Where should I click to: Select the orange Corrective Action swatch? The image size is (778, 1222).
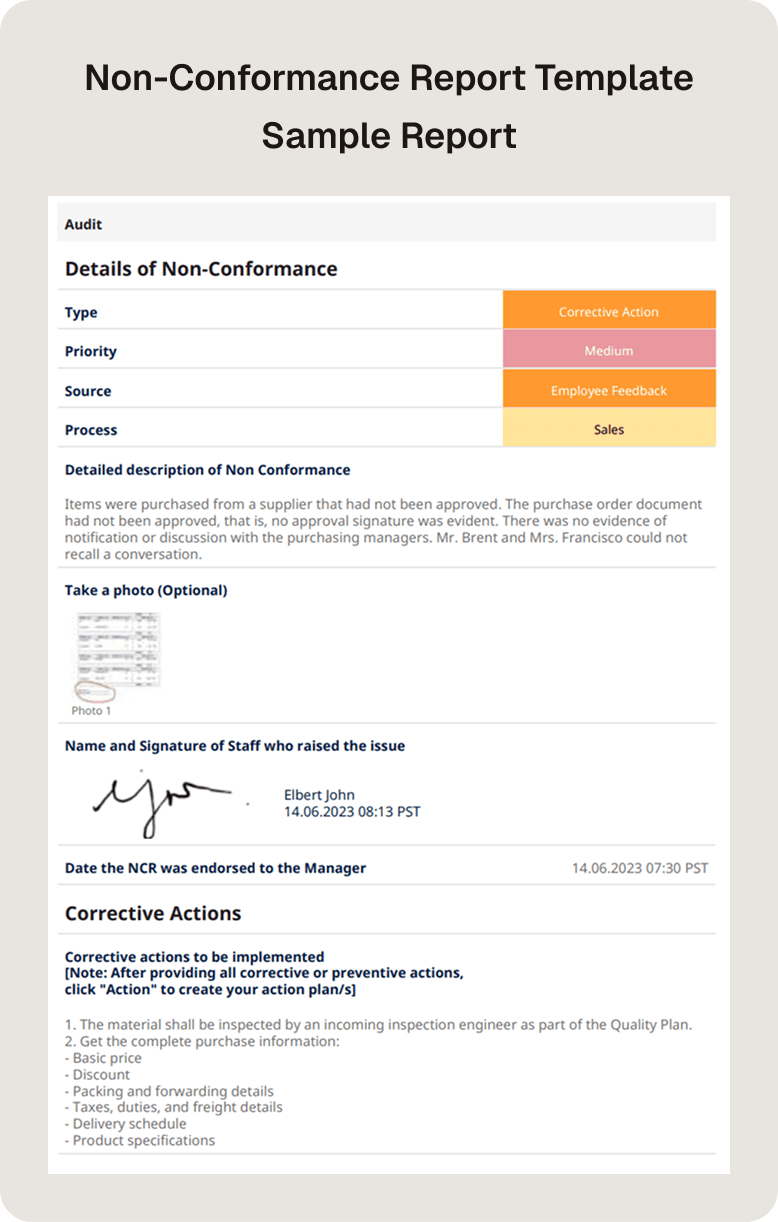point(609,312)
